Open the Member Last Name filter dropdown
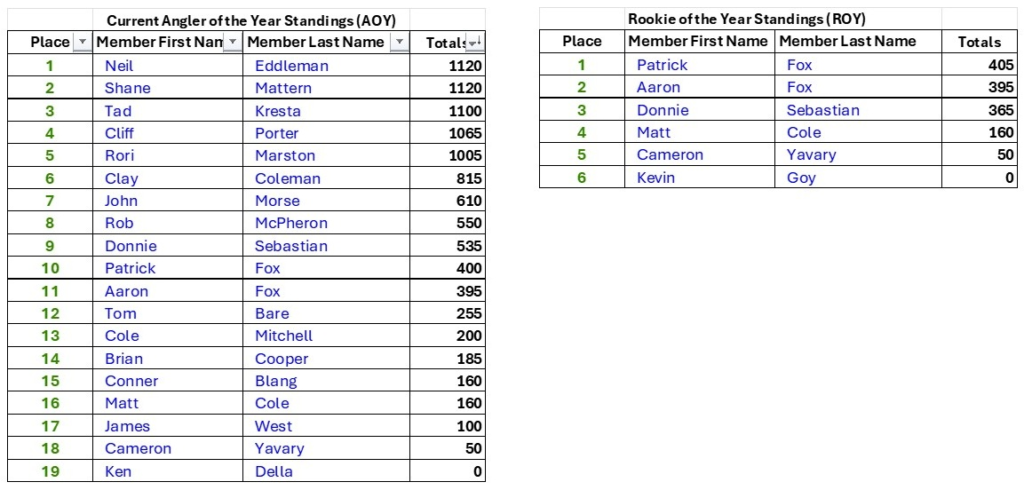1024x490 pixels. 399,42
